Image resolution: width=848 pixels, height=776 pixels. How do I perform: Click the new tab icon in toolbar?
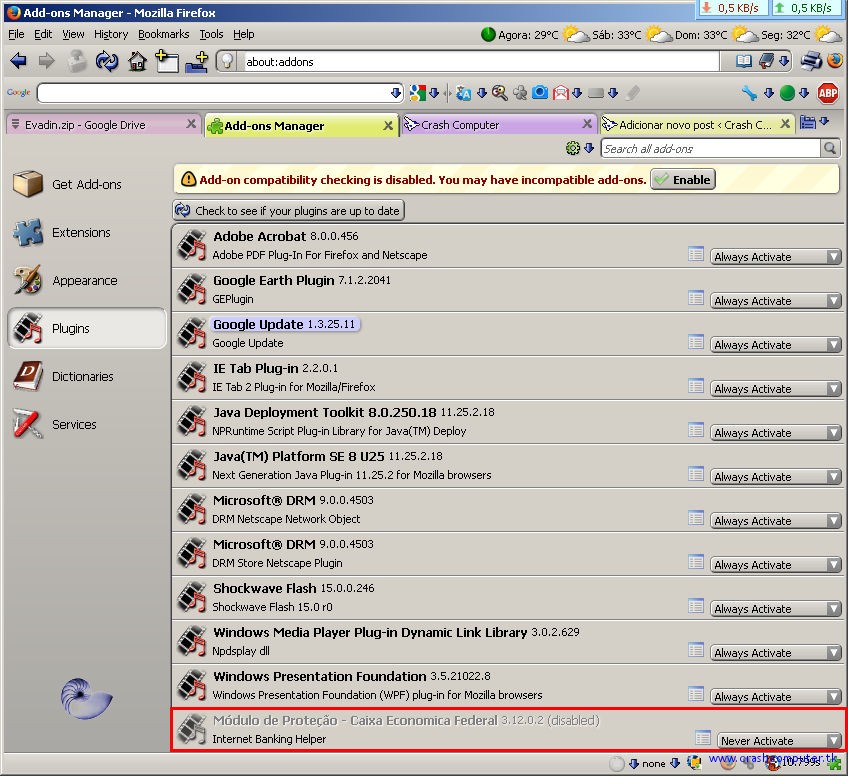click(167, 61)
